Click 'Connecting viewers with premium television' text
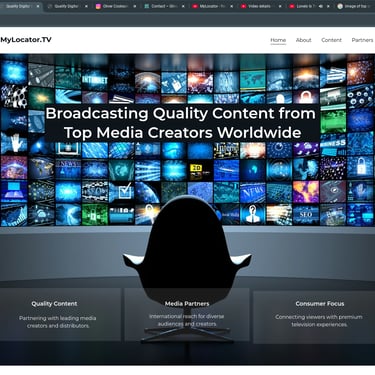This screenshot has width=375, height=375. pos(319,321)
